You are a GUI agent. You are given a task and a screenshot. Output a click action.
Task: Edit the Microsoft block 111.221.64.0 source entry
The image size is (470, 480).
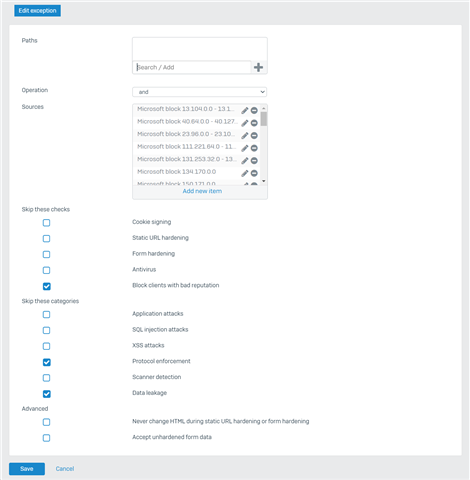[x=245, y=148]
